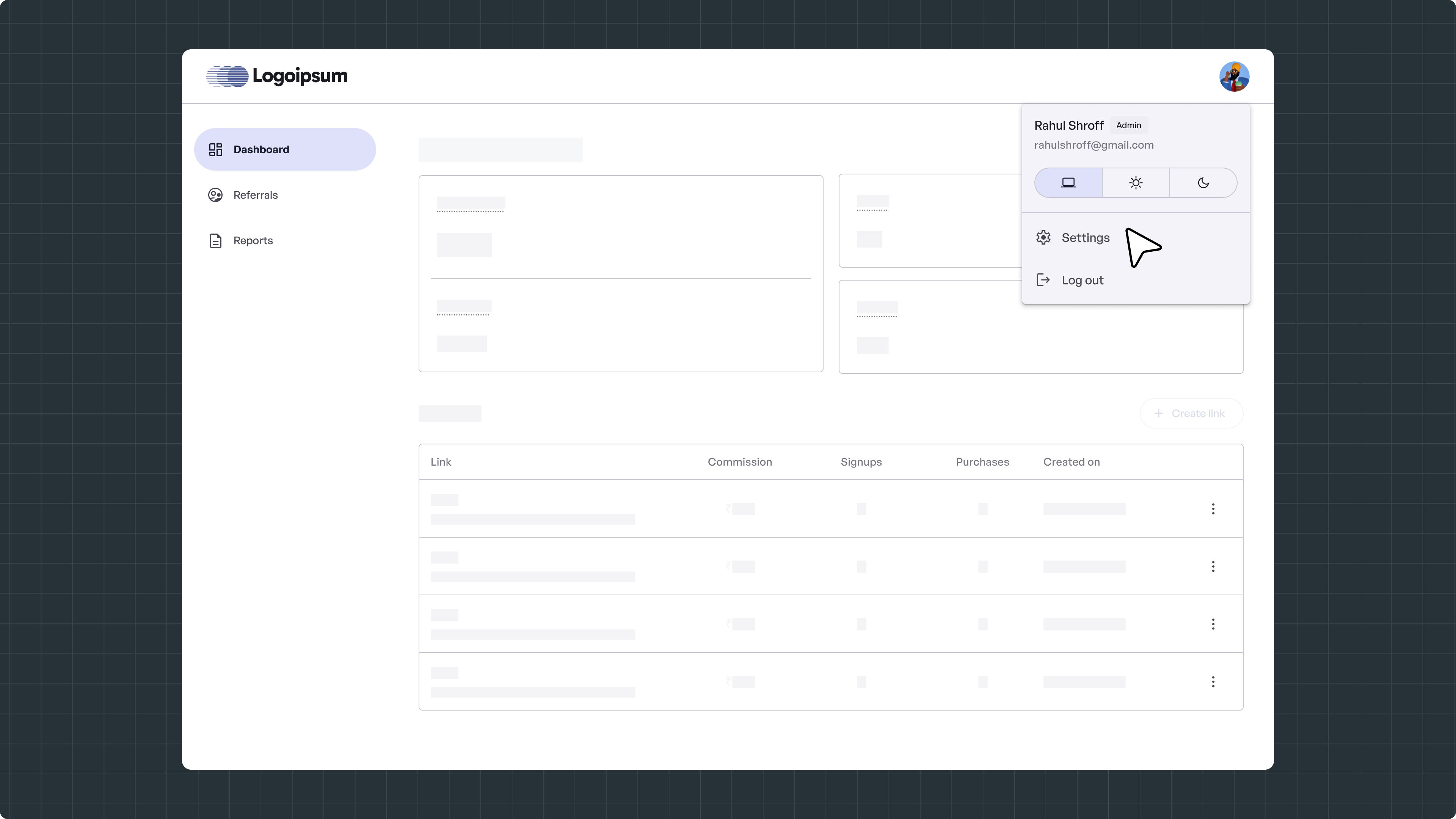Enable dark mode moon option
Image resolution: width=1456 pixels, height=819 pixels.
(1203, 182)
